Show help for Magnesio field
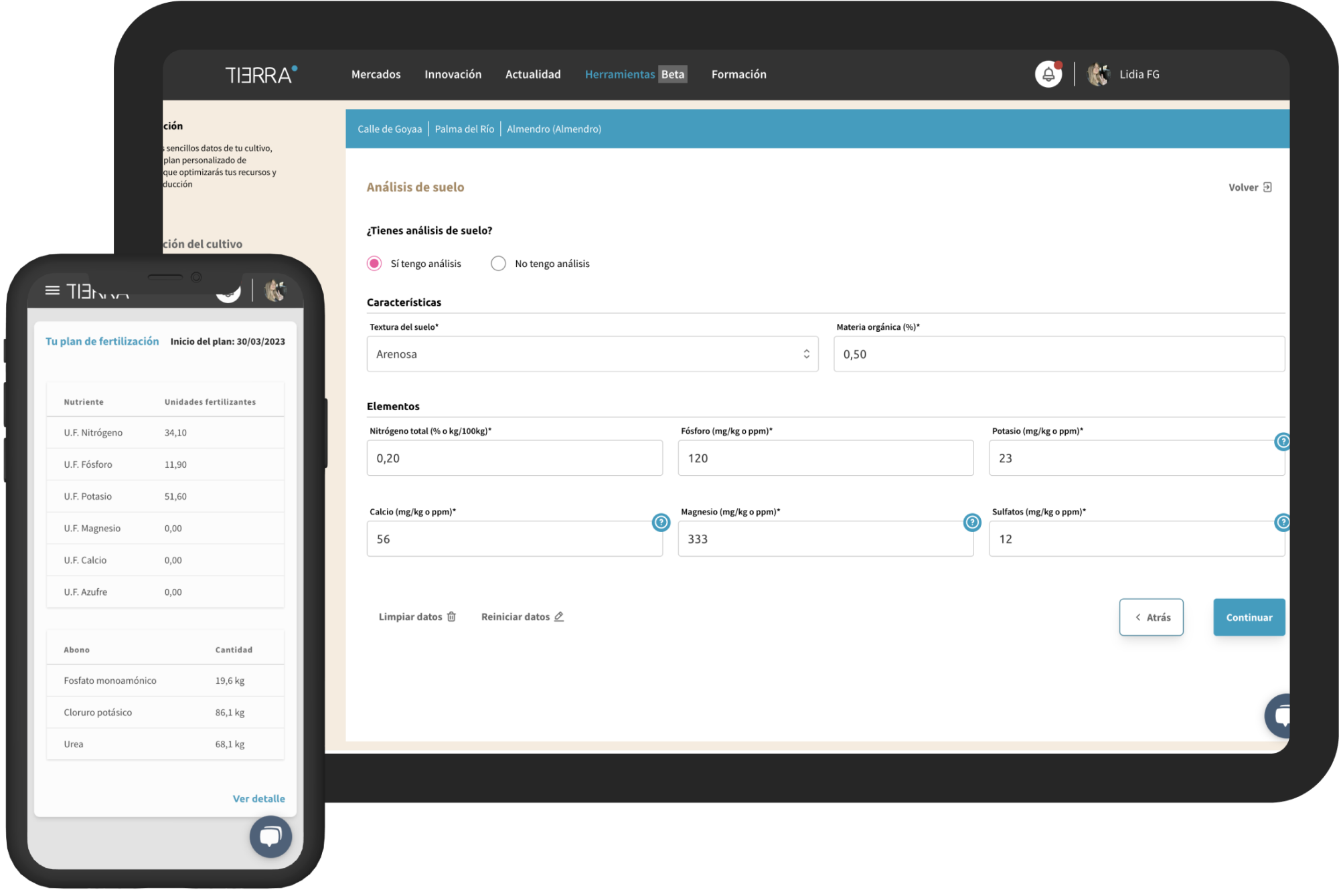The image size is (1339, 896). point(972,523)
